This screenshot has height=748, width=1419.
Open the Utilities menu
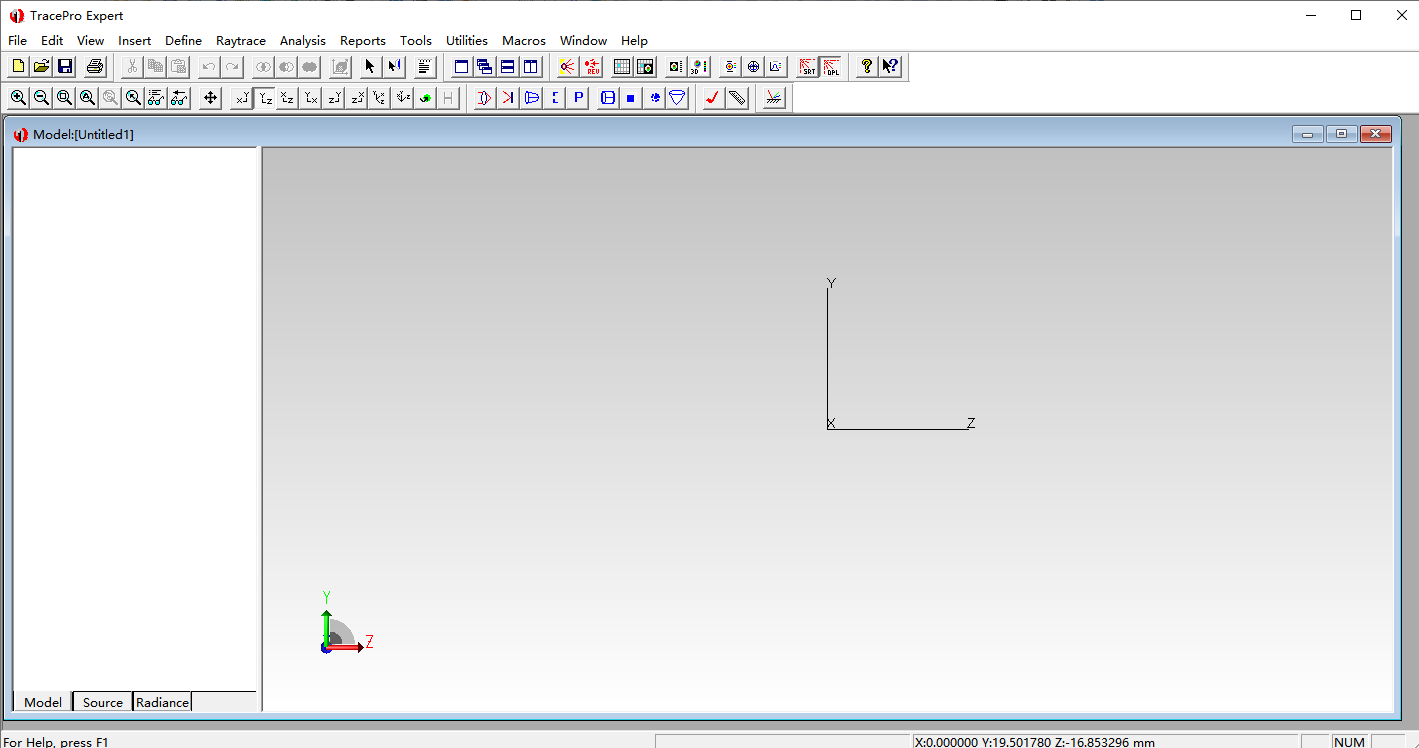click(x=467, y=41)
